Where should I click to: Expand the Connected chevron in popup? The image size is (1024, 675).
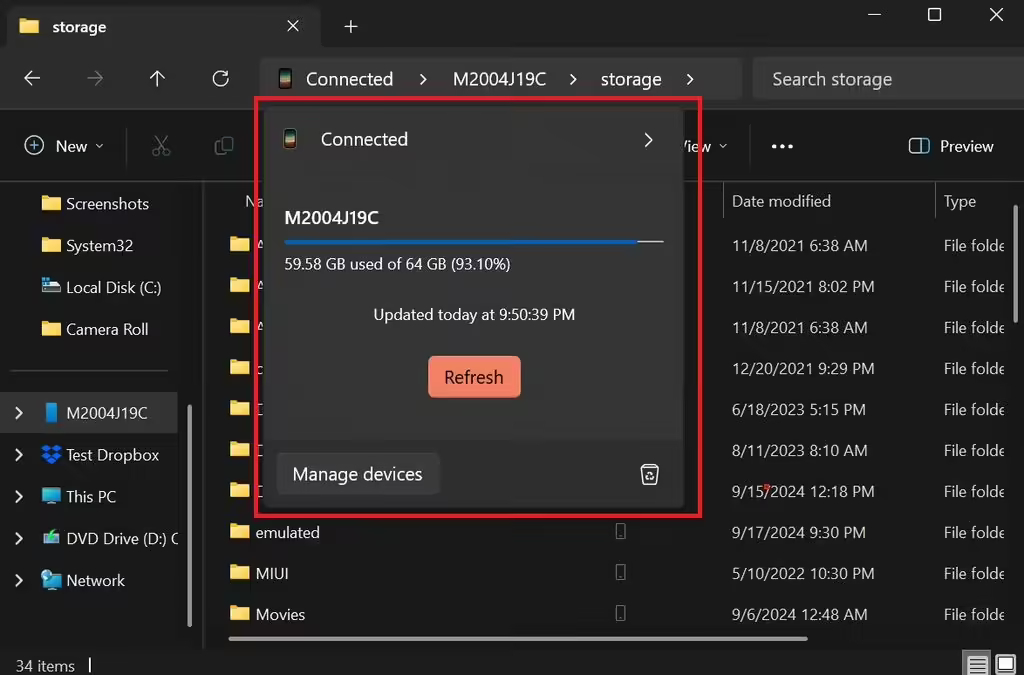click(648, 140)
